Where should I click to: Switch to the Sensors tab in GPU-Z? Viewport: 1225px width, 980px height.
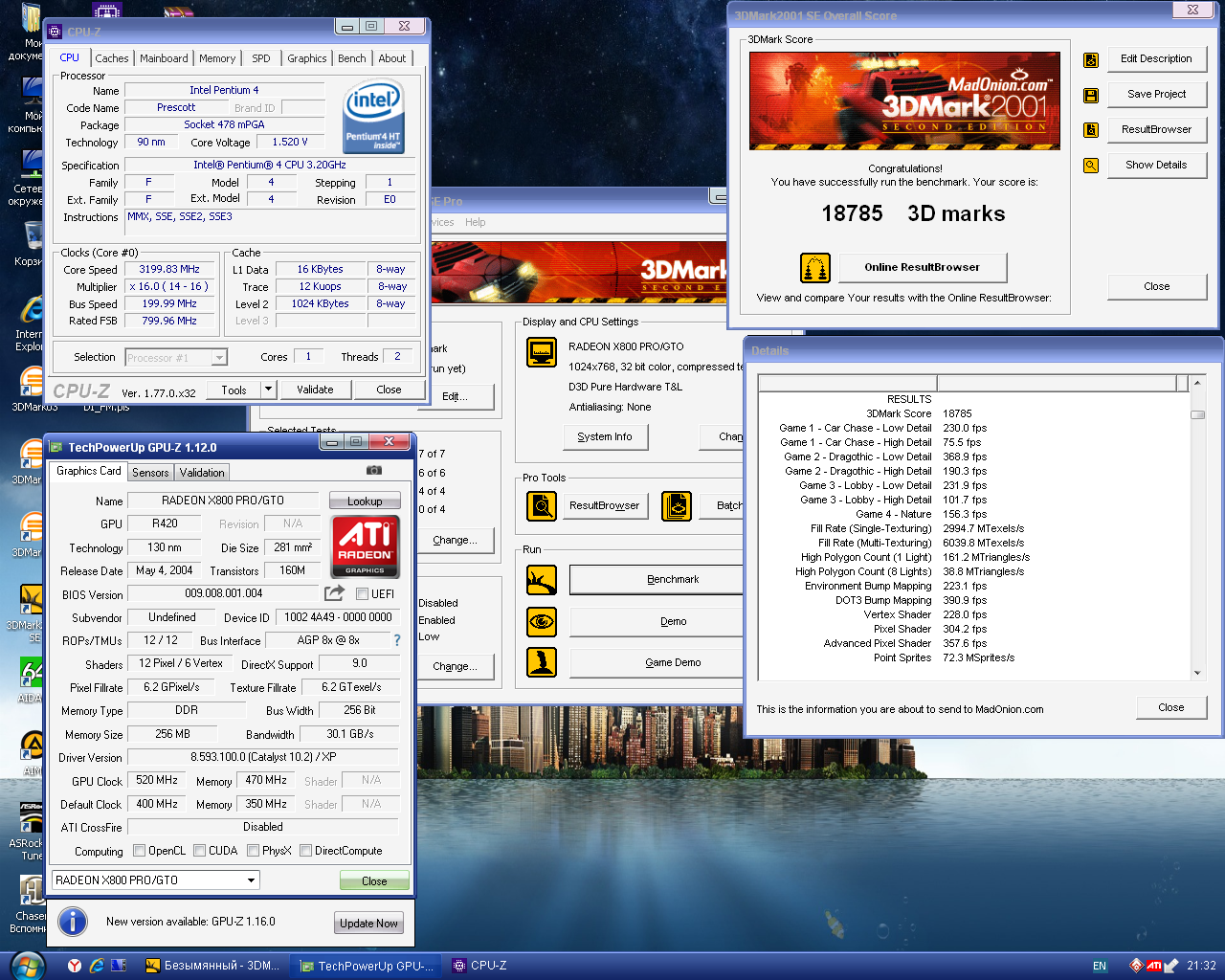pos(150,473)
